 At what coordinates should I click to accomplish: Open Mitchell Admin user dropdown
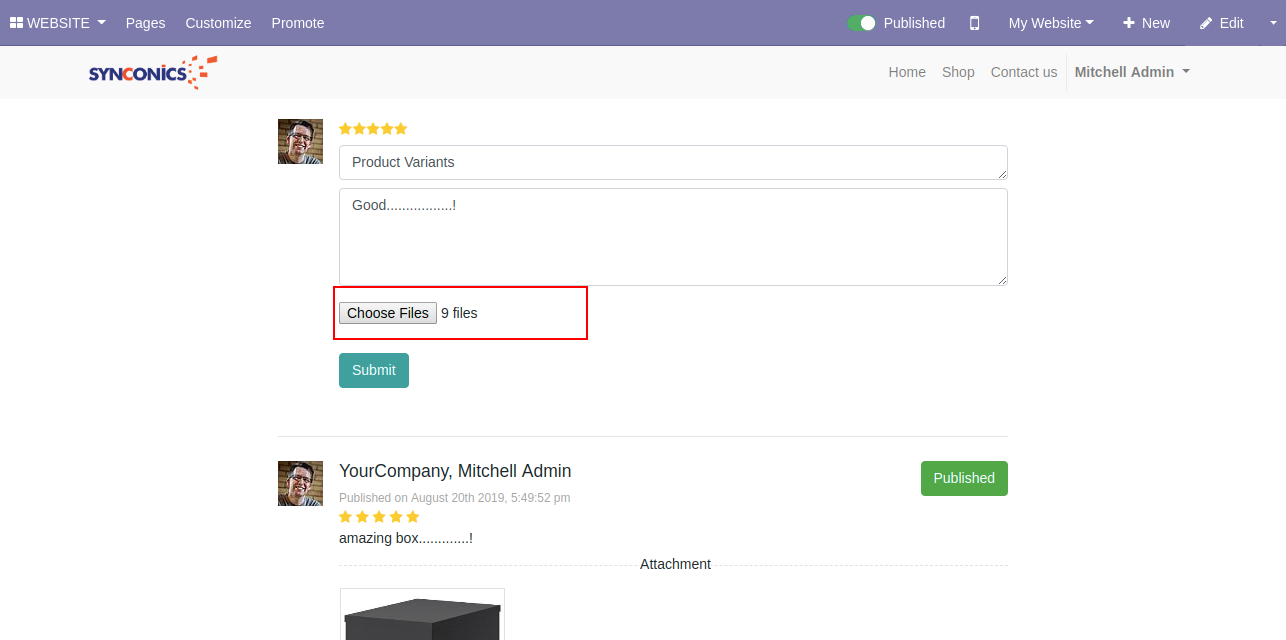coord(1131,72)
